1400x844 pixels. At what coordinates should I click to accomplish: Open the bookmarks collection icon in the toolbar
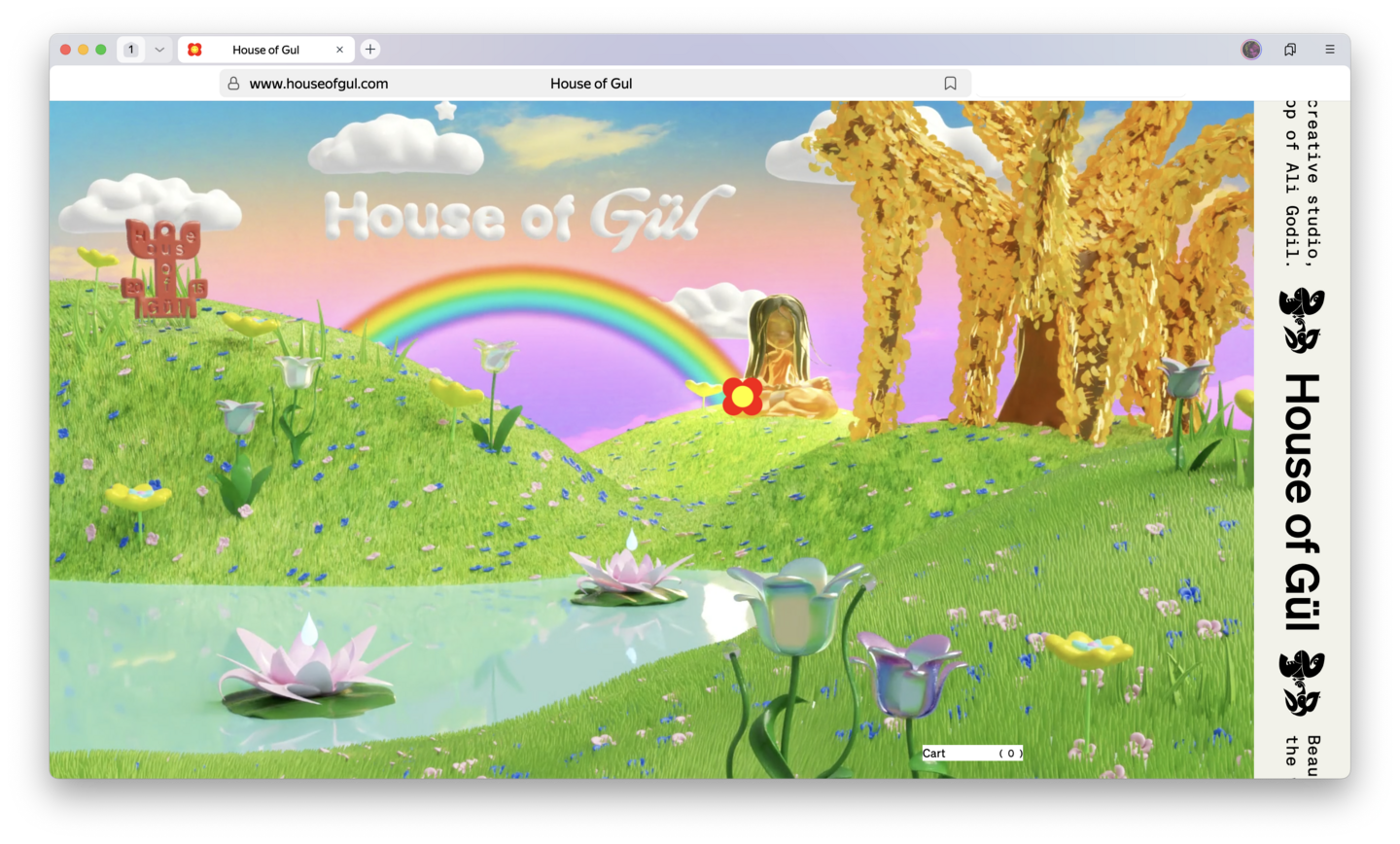1290,50
